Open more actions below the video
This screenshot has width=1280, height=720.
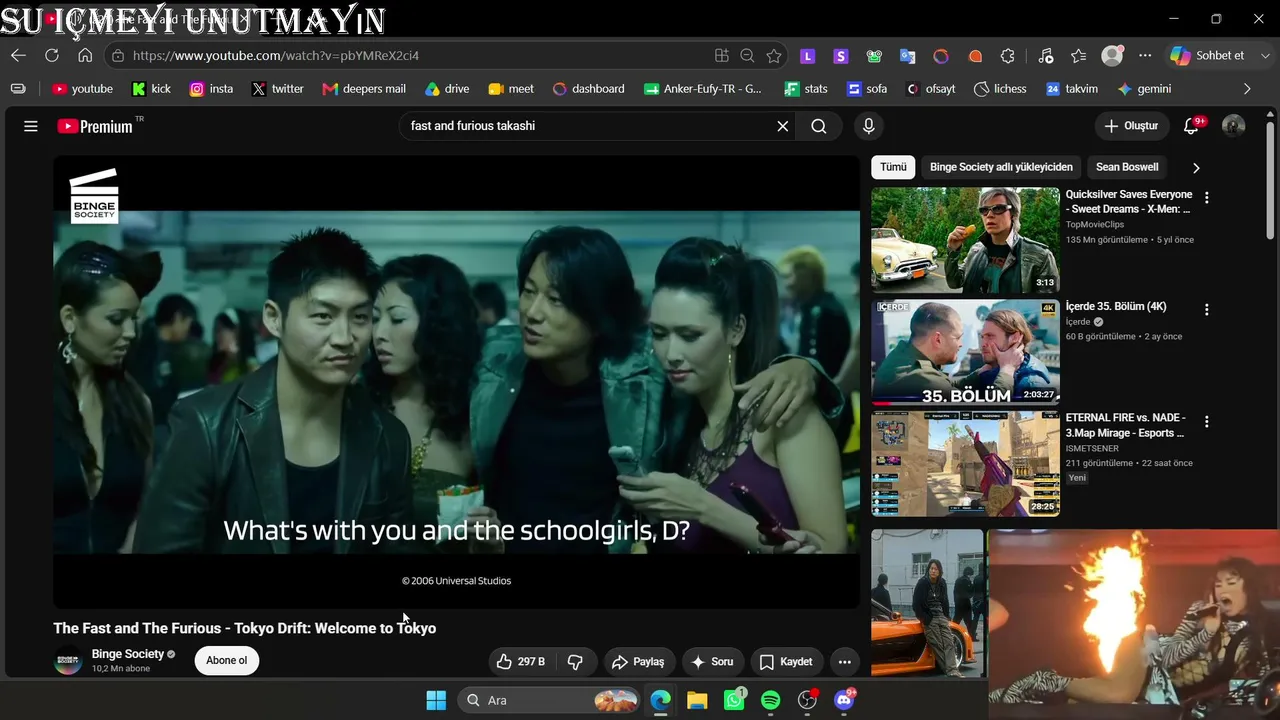point(845,662)
